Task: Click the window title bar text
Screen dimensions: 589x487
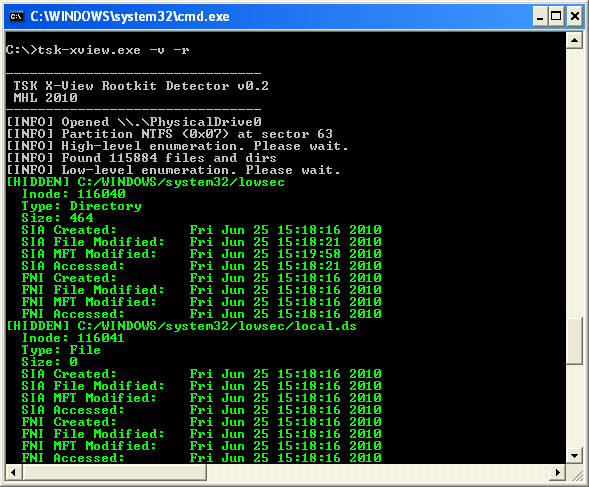Action: [130, 17]
